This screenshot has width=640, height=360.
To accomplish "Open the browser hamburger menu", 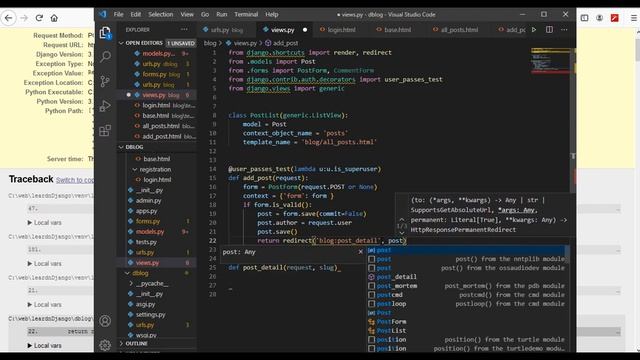I will tap(633, 18).
